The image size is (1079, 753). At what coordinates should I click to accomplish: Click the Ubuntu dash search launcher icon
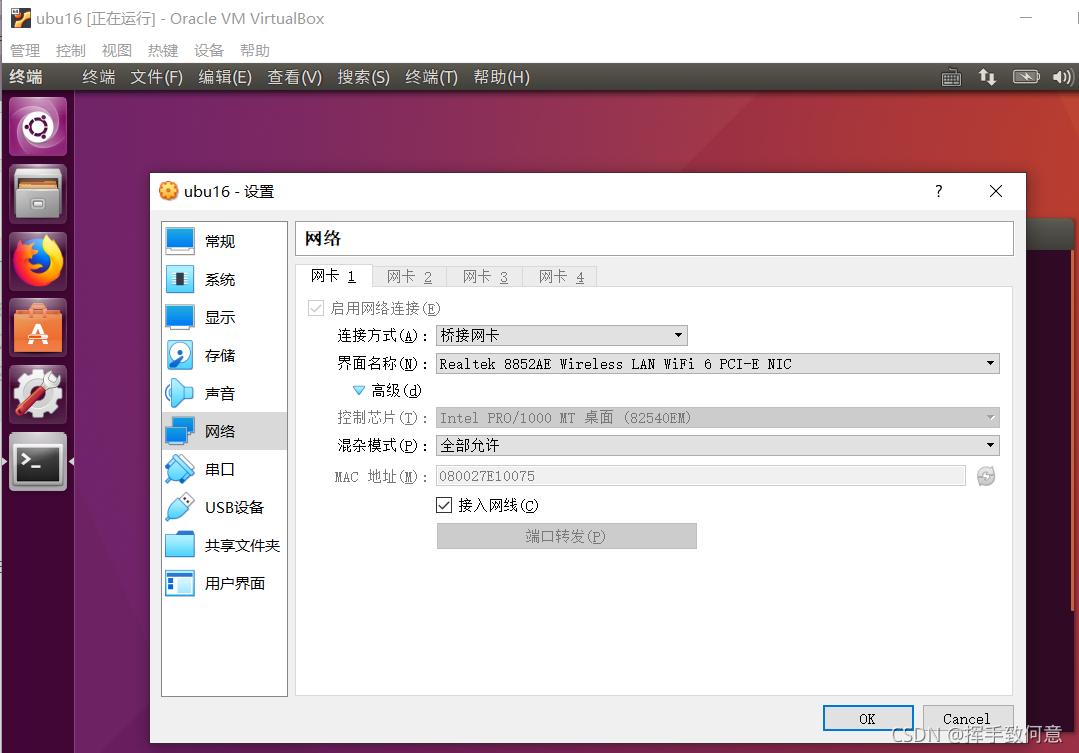(x=38, y=127)
